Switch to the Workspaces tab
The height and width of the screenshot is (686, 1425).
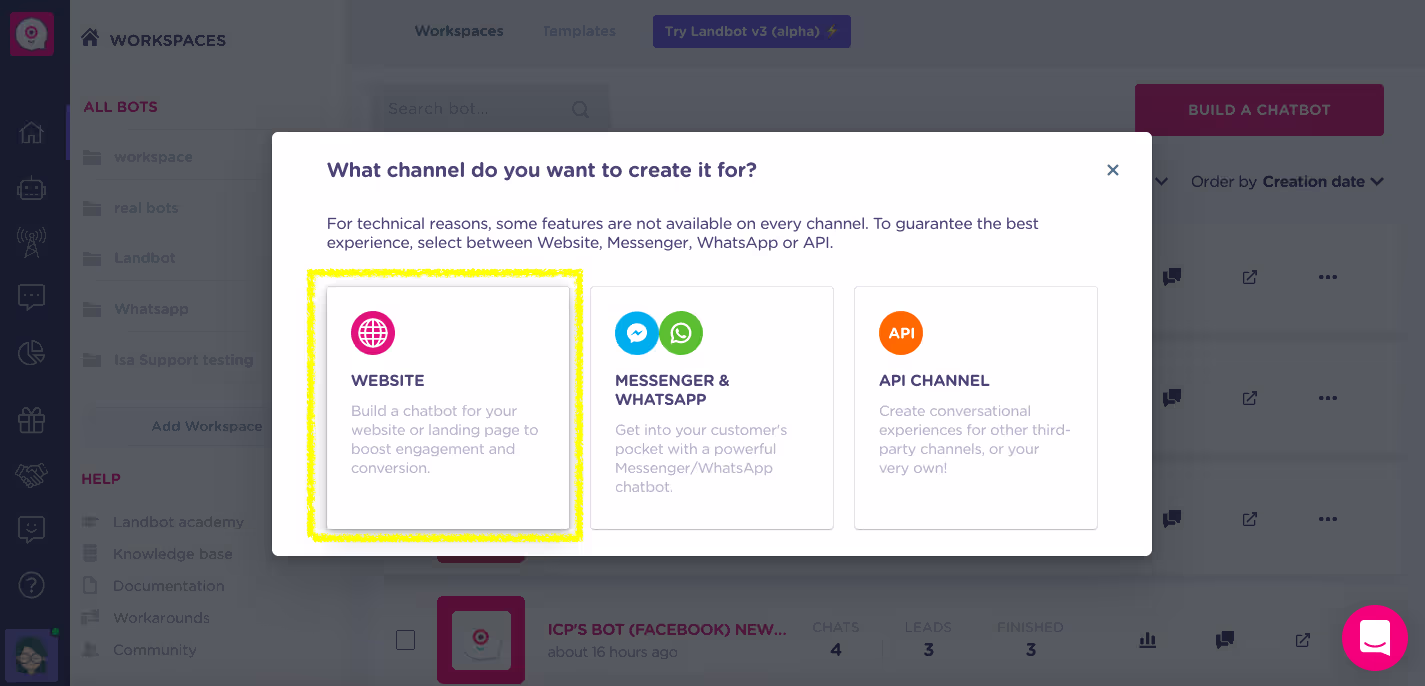click(x=459, y=31)
